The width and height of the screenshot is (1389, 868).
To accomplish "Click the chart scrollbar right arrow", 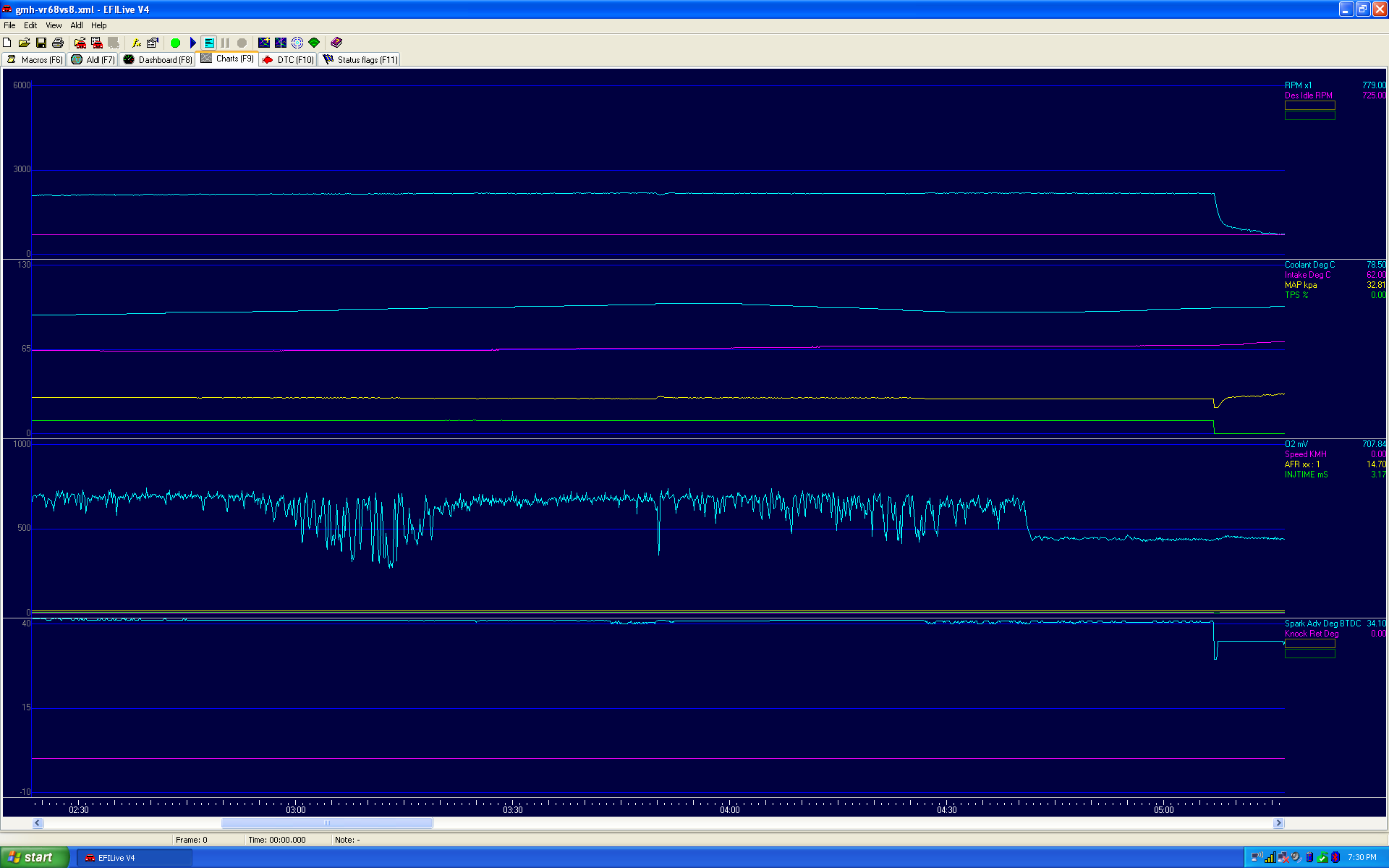I will point(1278,822).
